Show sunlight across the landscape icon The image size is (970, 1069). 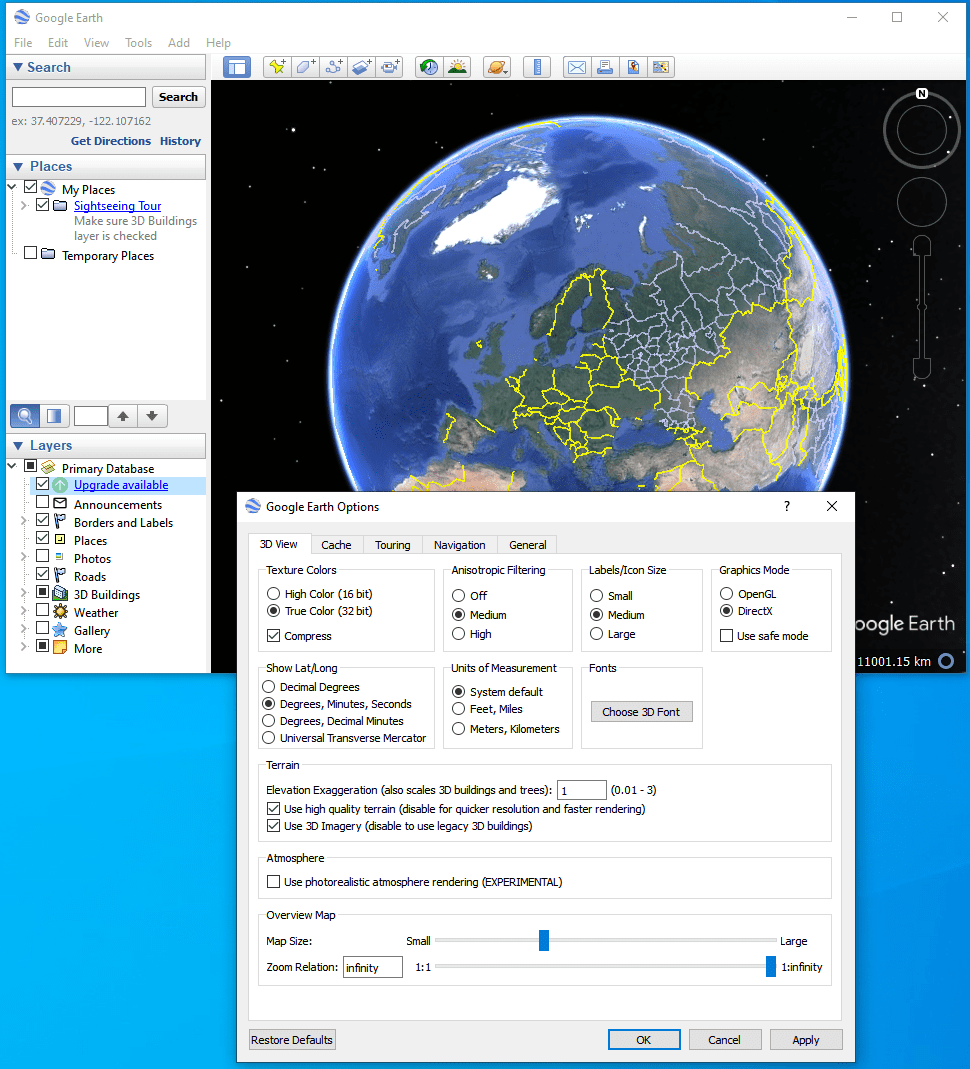(x=457, y=67)
